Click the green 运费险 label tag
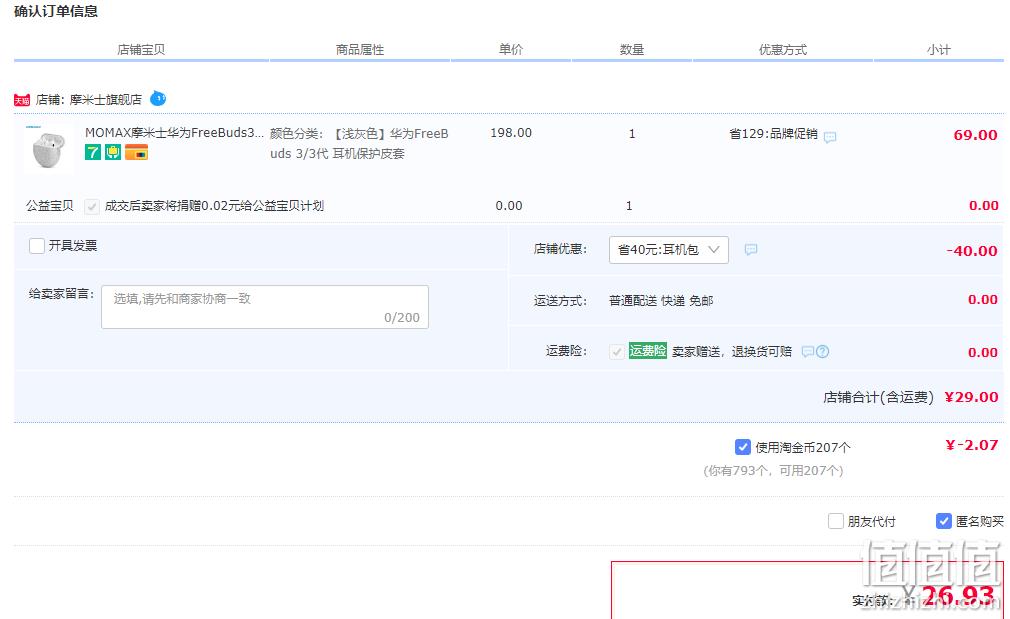 point(647,350)
